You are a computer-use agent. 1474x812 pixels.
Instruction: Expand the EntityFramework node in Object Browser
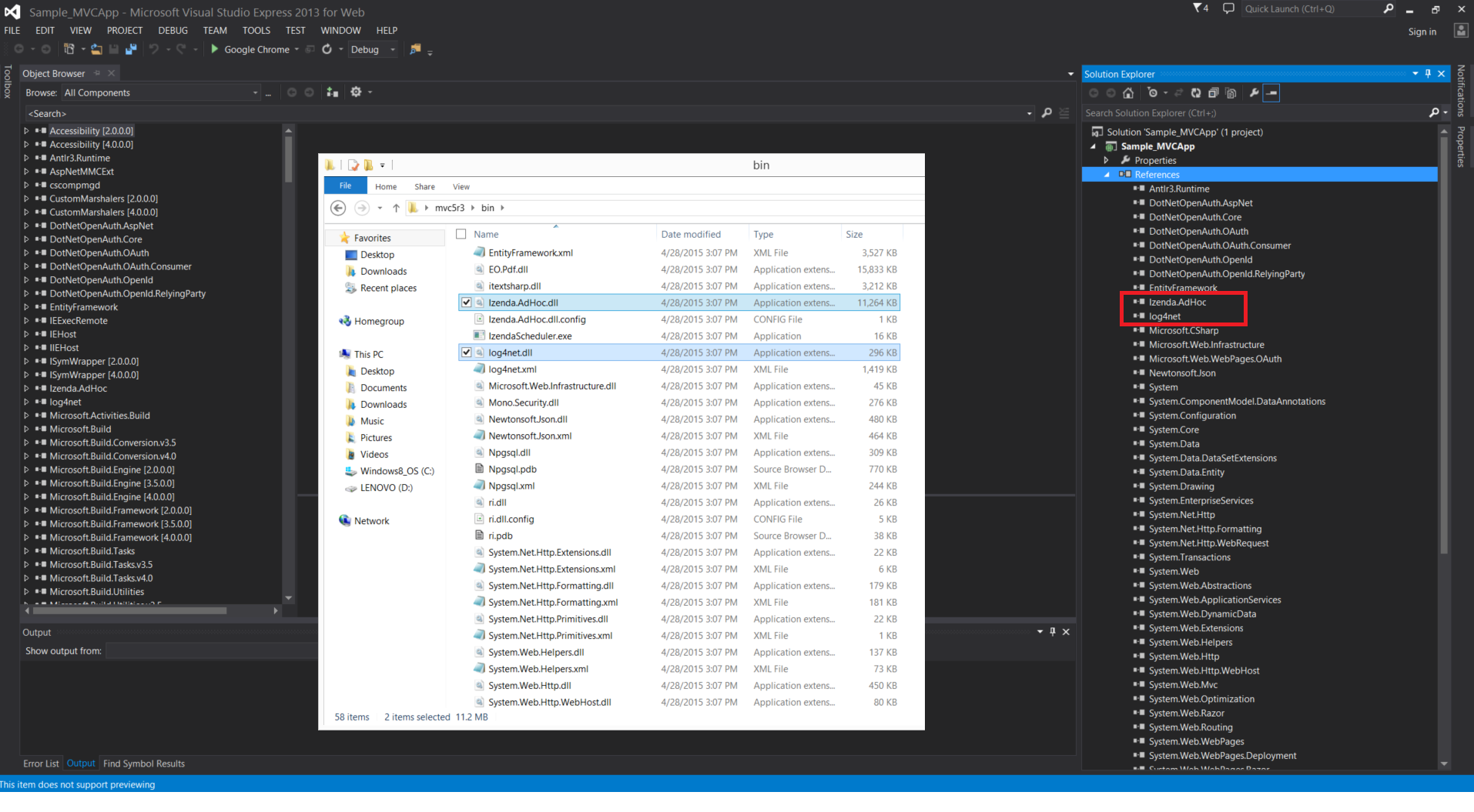point(26,307)
